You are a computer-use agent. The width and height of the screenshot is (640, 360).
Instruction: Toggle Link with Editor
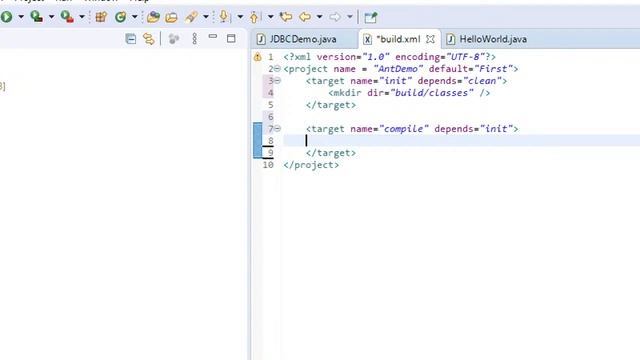click(149, 39)
